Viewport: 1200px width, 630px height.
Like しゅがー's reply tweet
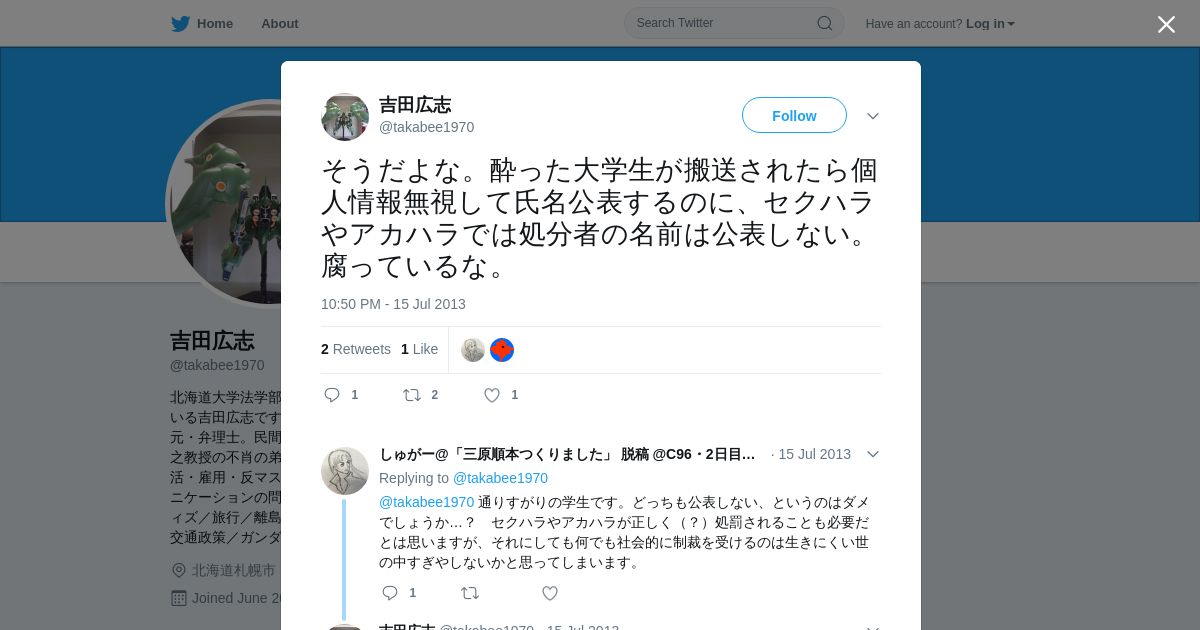click(550, 593)
